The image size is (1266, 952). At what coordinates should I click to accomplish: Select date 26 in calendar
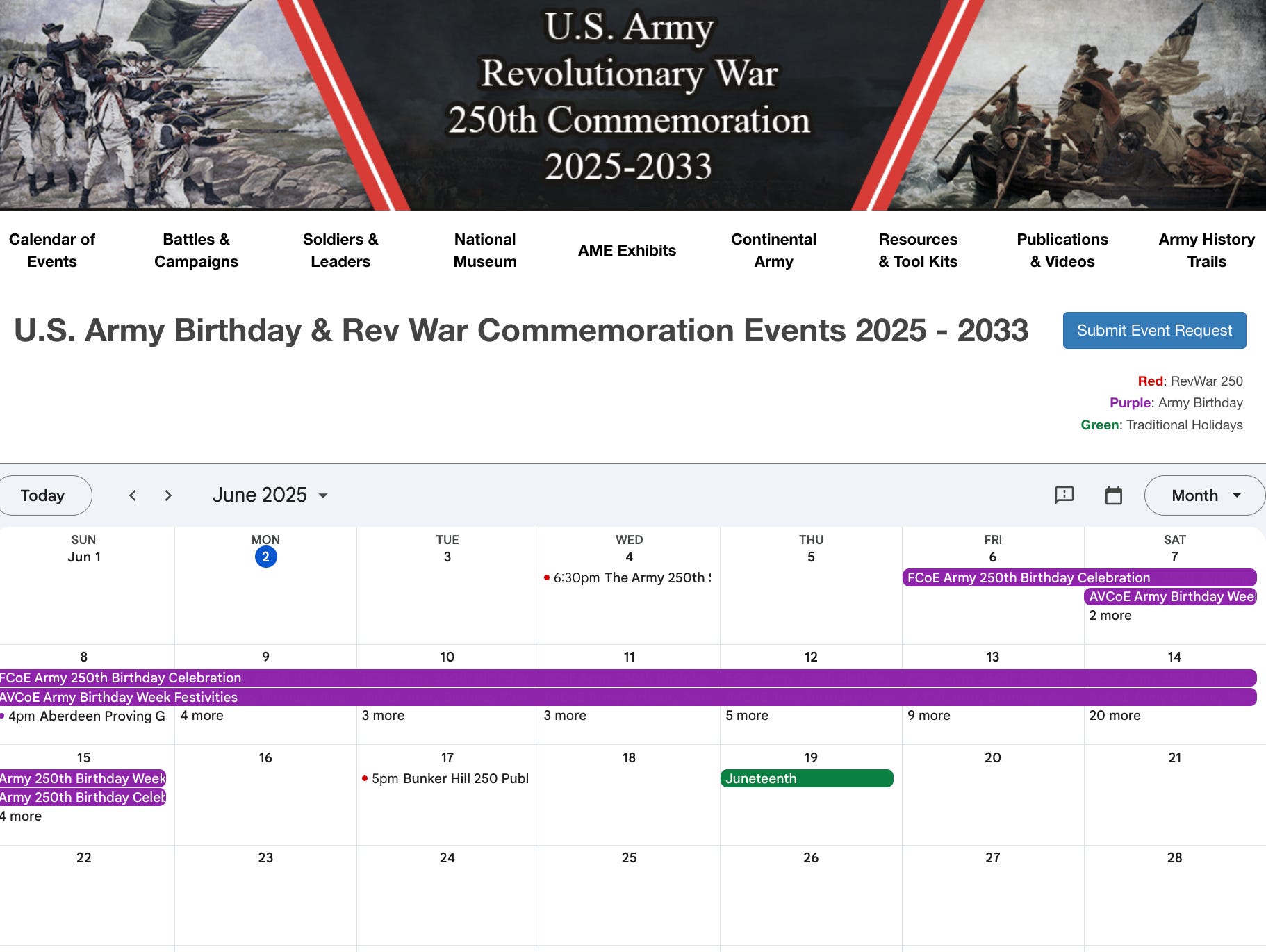[811, 857]
